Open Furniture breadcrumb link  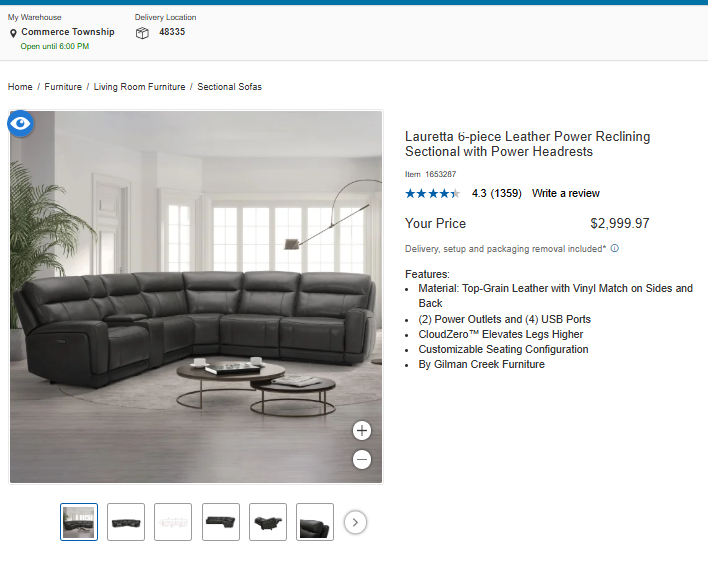coord(63,87)
